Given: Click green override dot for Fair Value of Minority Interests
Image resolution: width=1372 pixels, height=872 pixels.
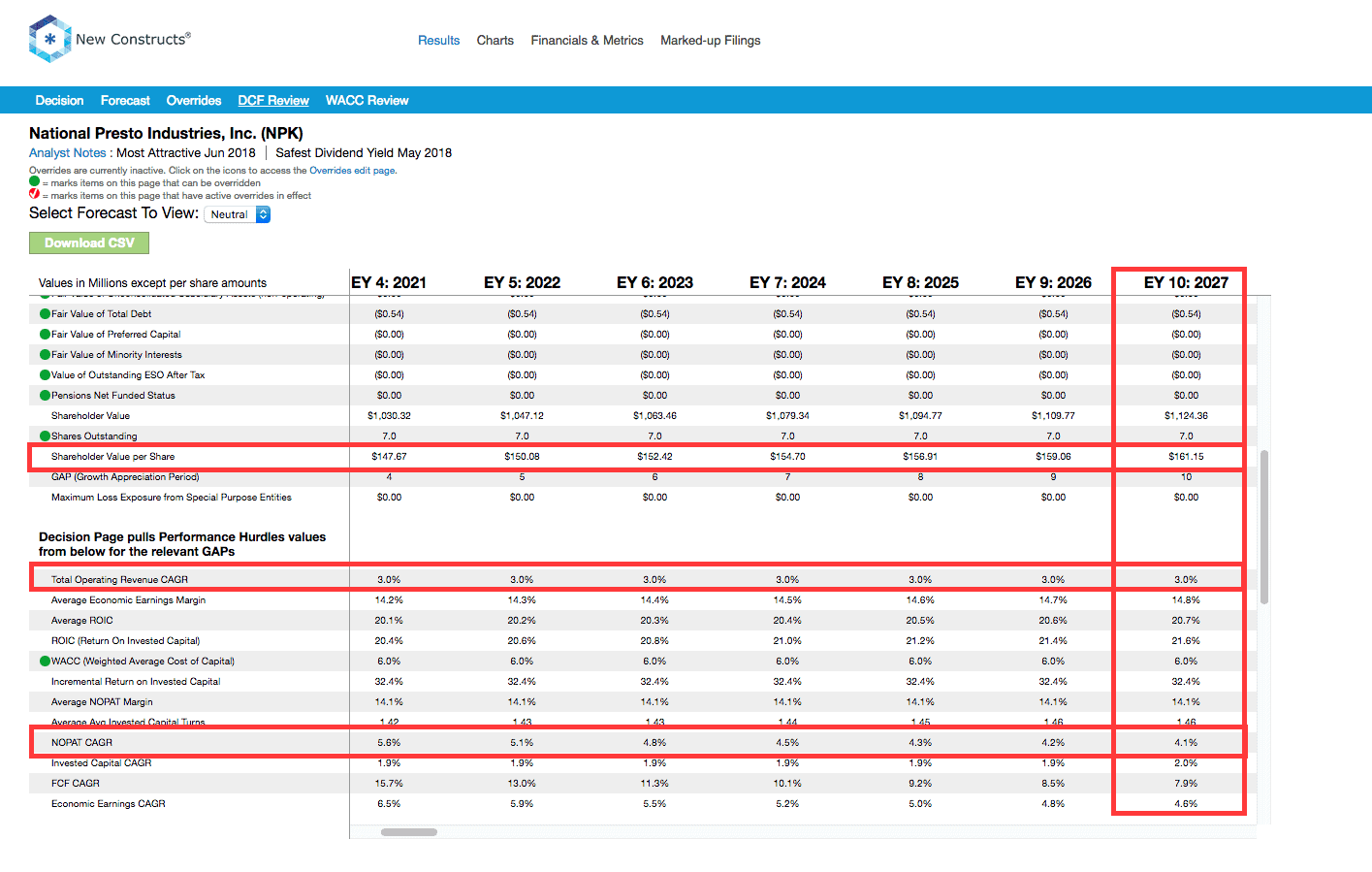Looking at the screenshot, I should tap(45, 354).
